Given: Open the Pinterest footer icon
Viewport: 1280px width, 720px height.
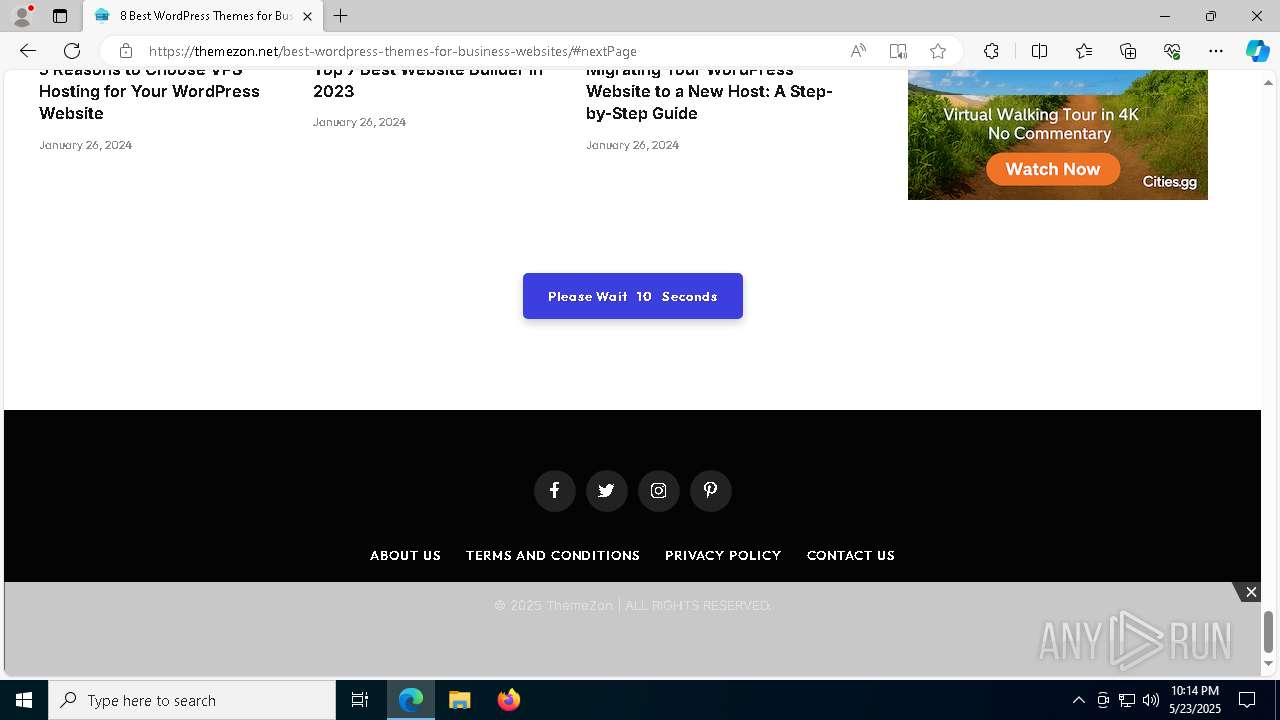Looking at the screenshot, I should coord(710,490).
